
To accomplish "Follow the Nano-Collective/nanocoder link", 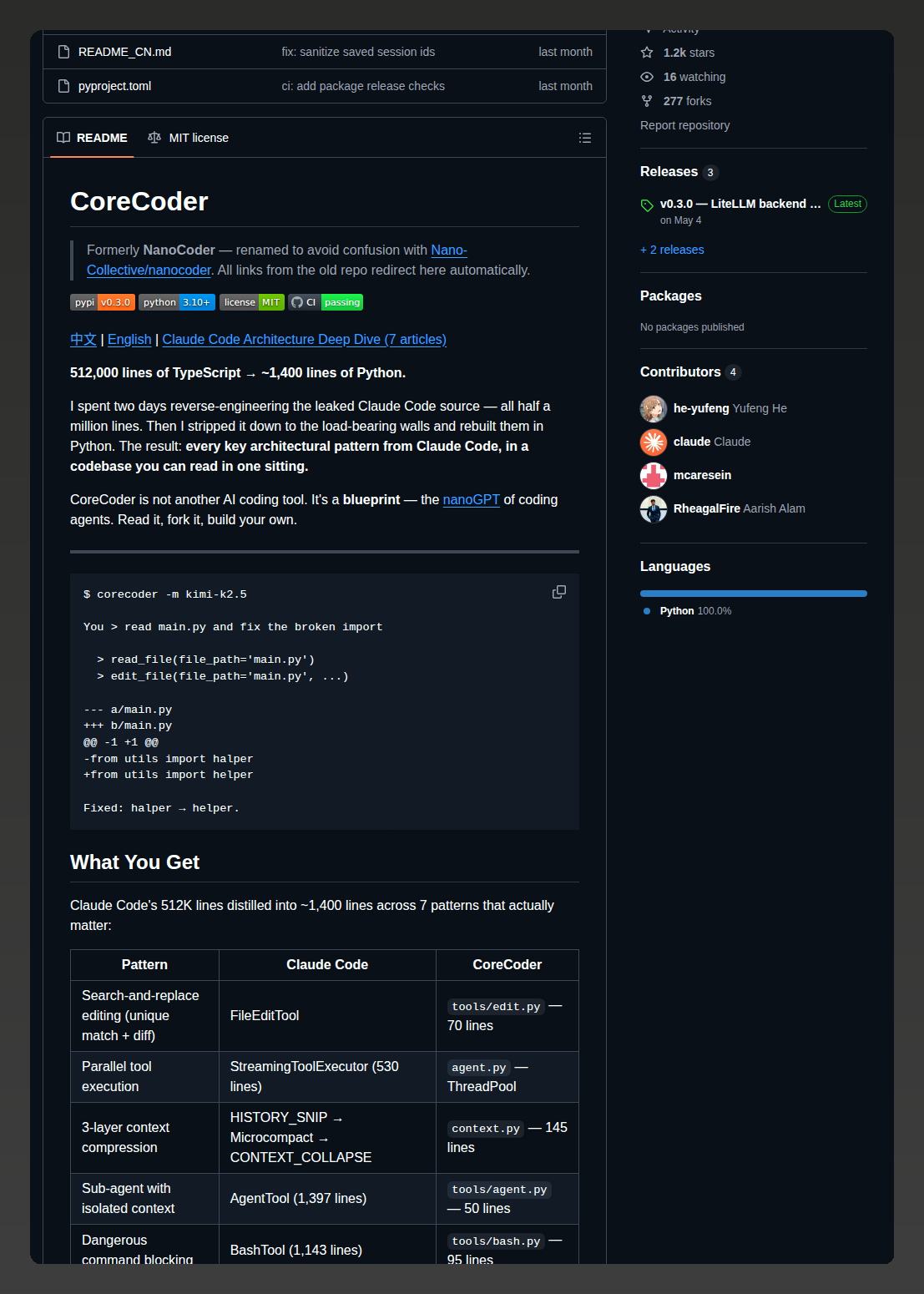I will (149, 270).
